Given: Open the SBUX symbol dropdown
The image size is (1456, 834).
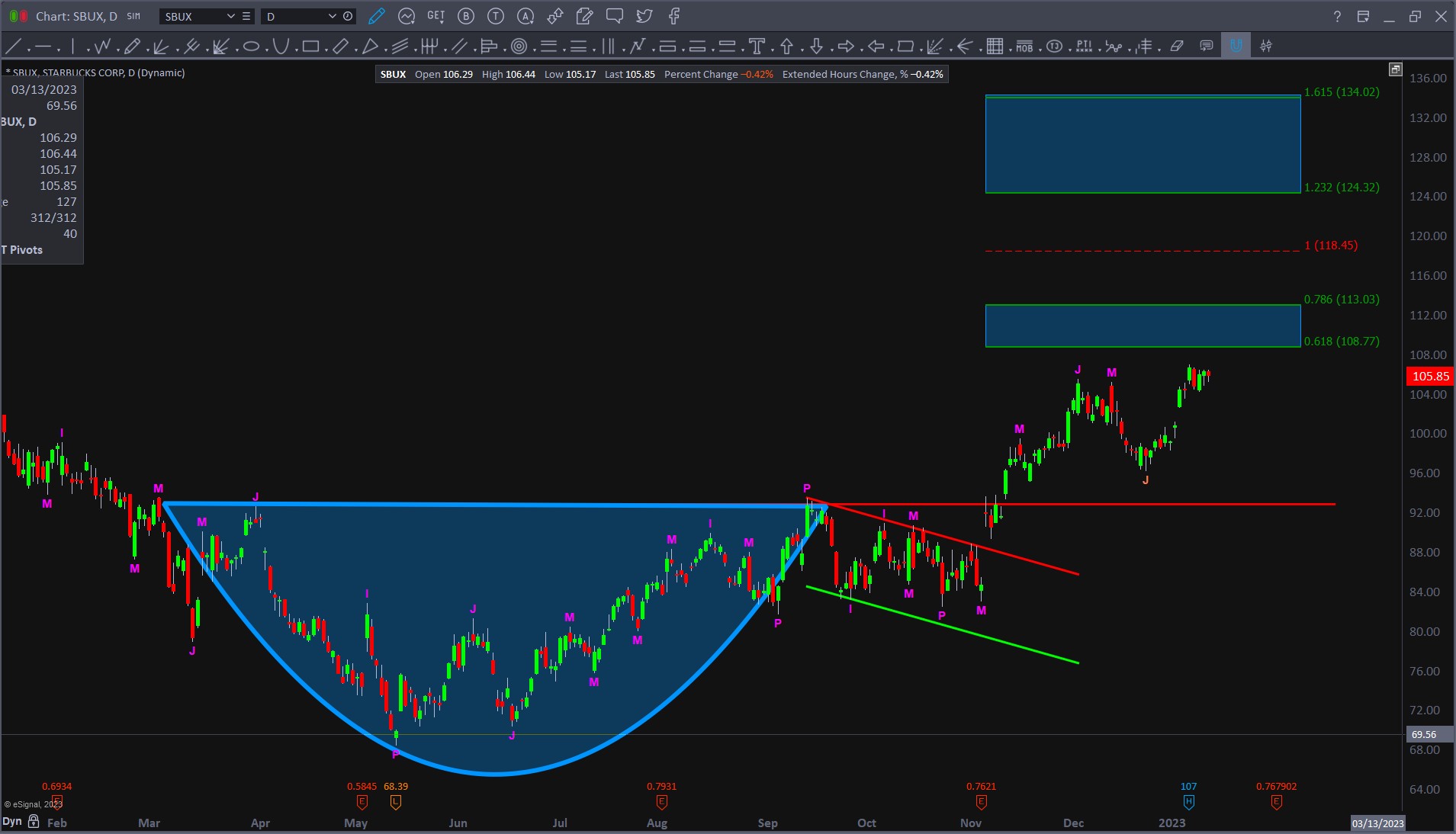Looking at the screenshot, I should click(230, 16).
